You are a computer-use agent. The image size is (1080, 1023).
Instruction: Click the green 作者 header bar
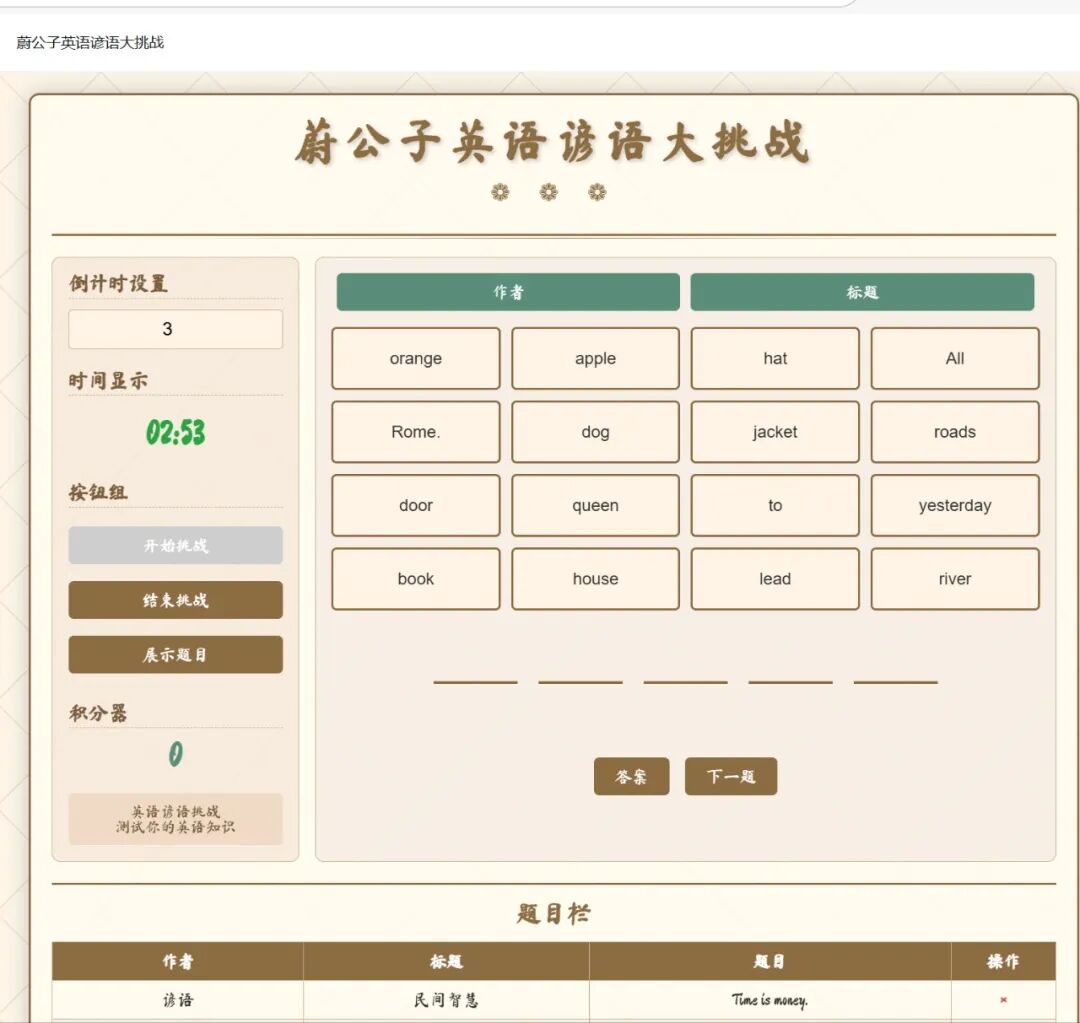[x=508, y=291]
